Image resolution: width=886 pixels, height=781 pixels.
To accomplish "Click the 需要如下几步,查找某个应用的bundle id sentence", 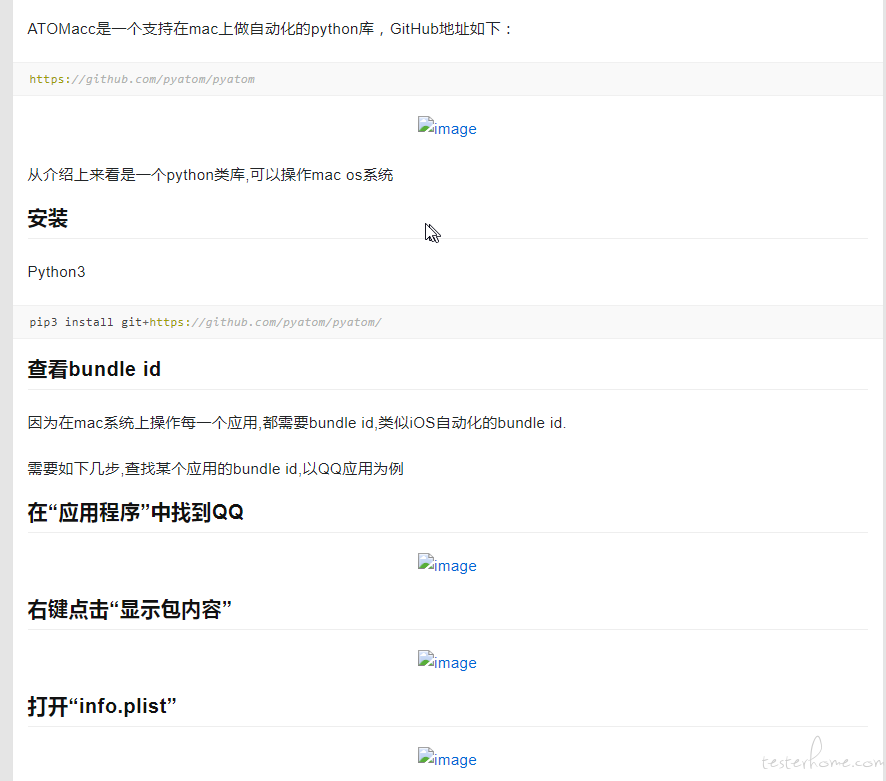I will pyautogui.click(x=215, y=468).
